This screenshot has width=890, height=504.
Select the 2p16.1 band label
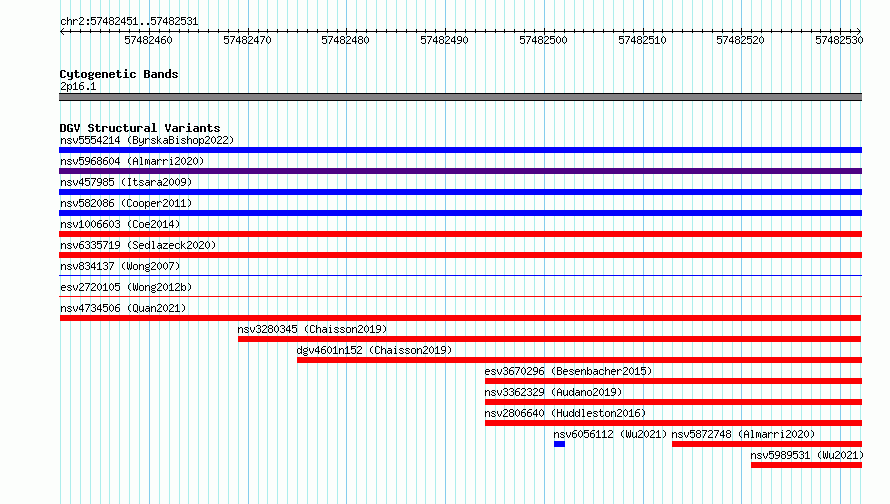(x=78, y=86)
